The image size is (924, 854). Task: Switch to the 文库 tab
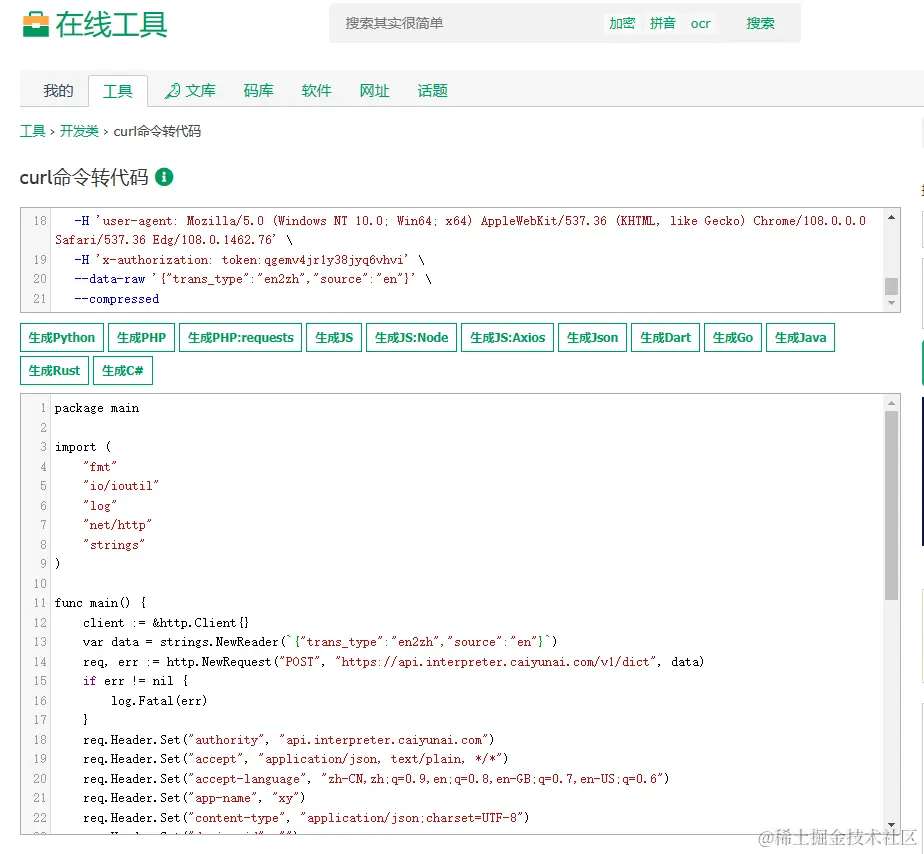(x=190, y=91)
